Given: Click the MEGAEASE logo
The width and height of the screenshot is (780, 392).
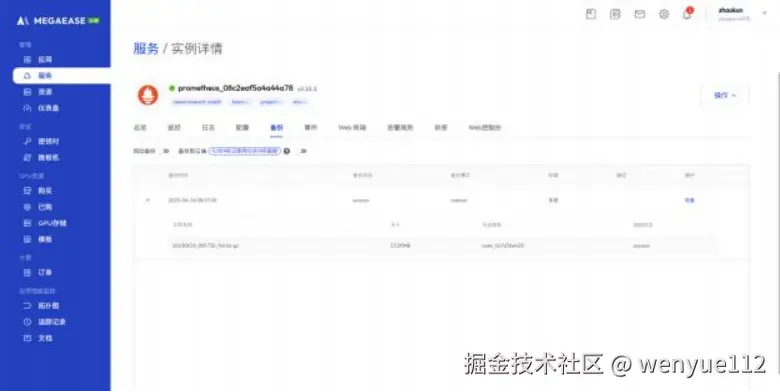Looking at the screenshot, I should (x=58, y=20).
